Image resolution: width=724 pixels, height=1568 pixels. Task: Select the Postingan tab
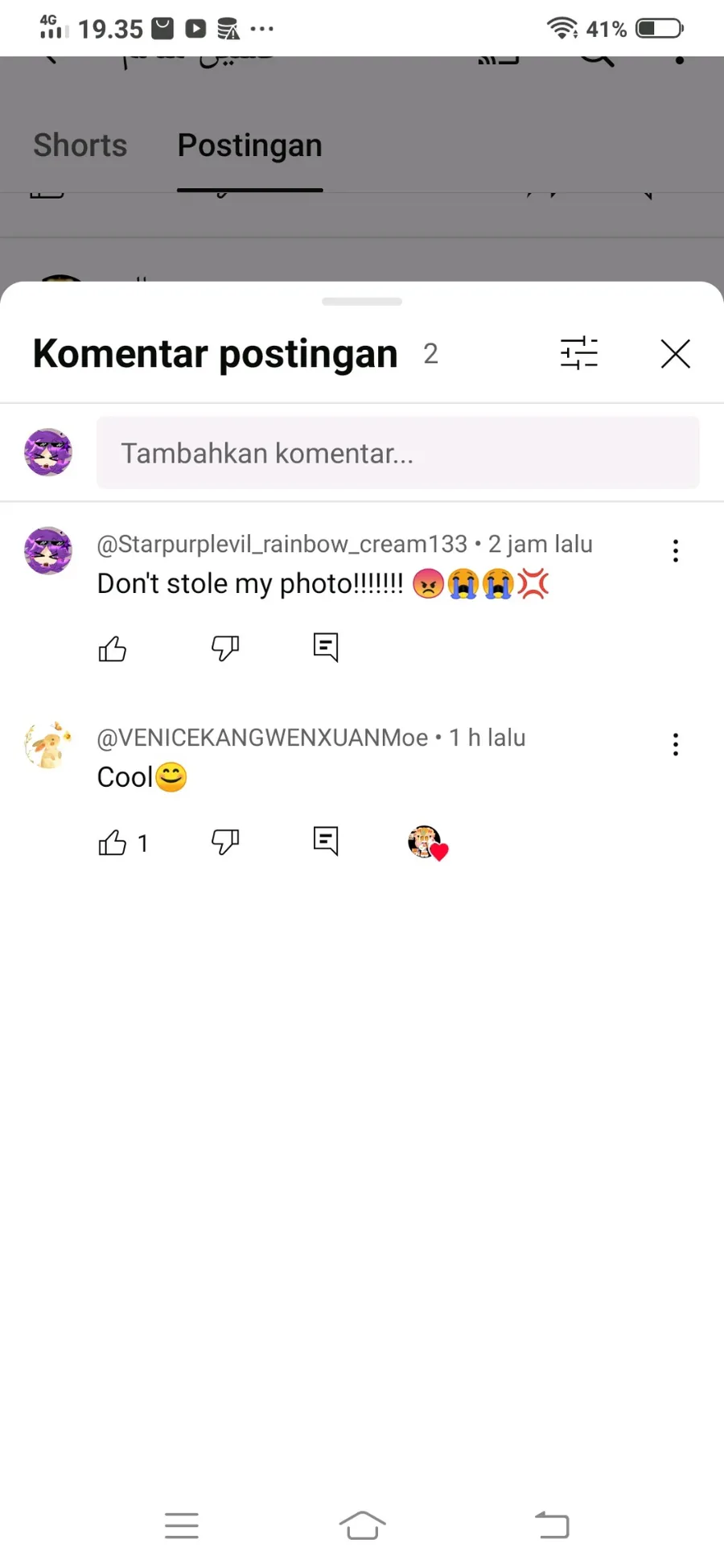(250, 146)
